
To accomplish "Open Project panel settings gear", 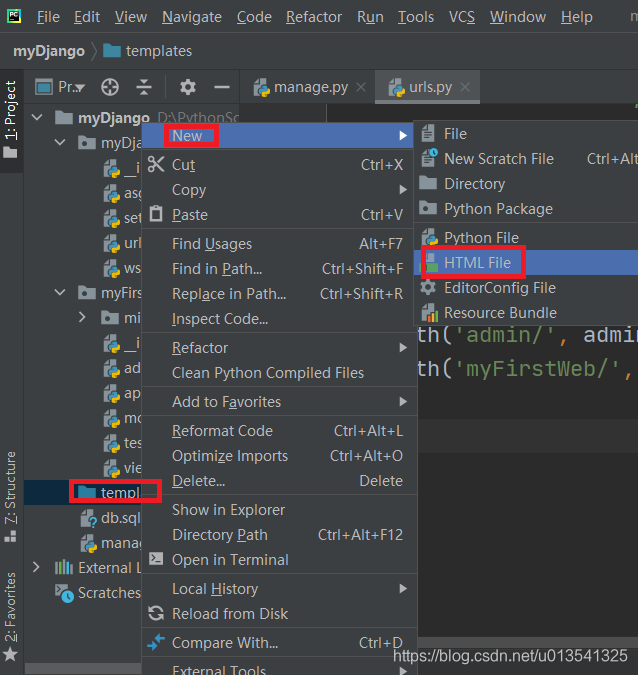I will click(188, 87).
